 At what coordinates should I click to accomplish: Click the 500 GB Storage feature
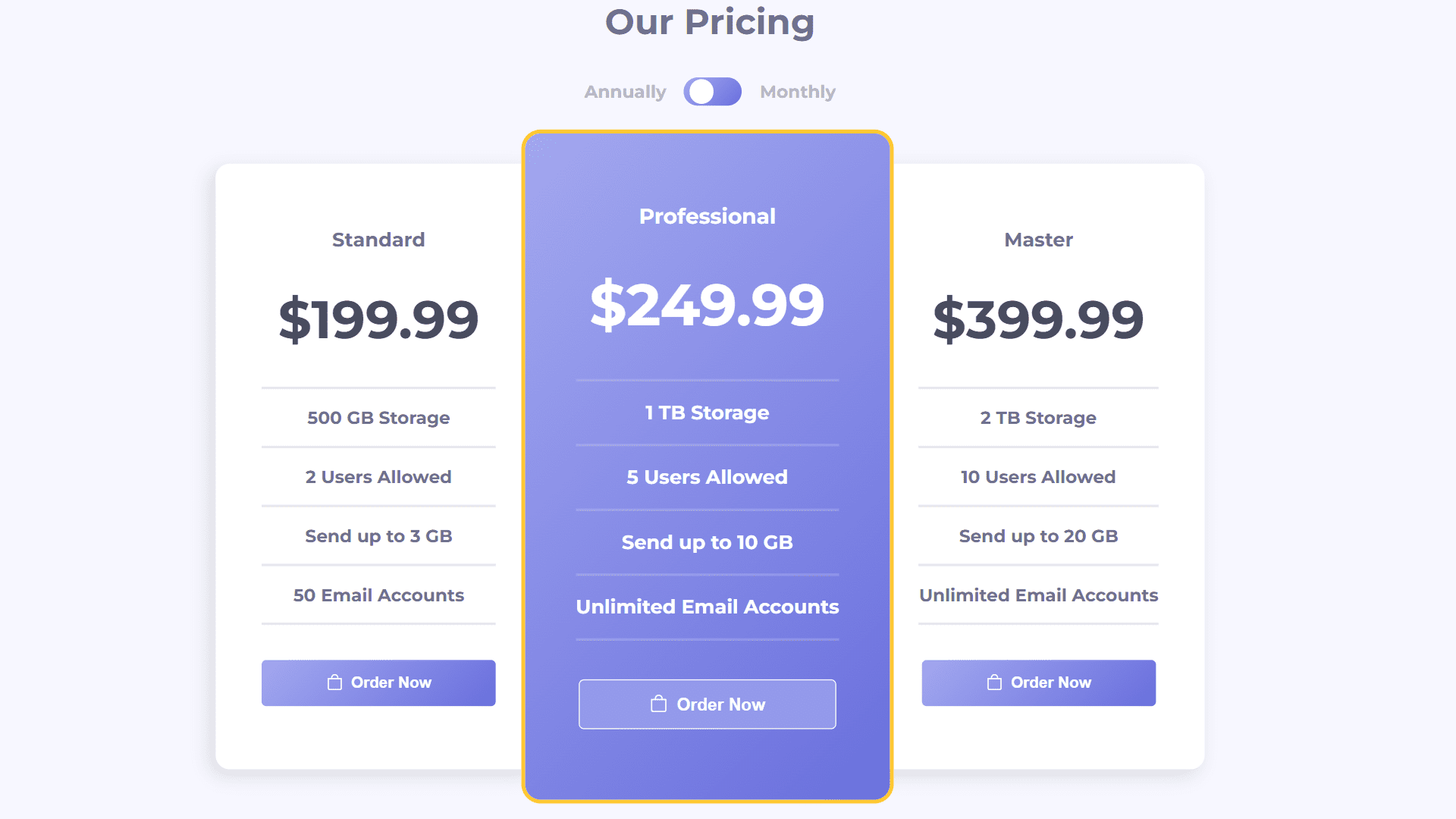(378, 418)
